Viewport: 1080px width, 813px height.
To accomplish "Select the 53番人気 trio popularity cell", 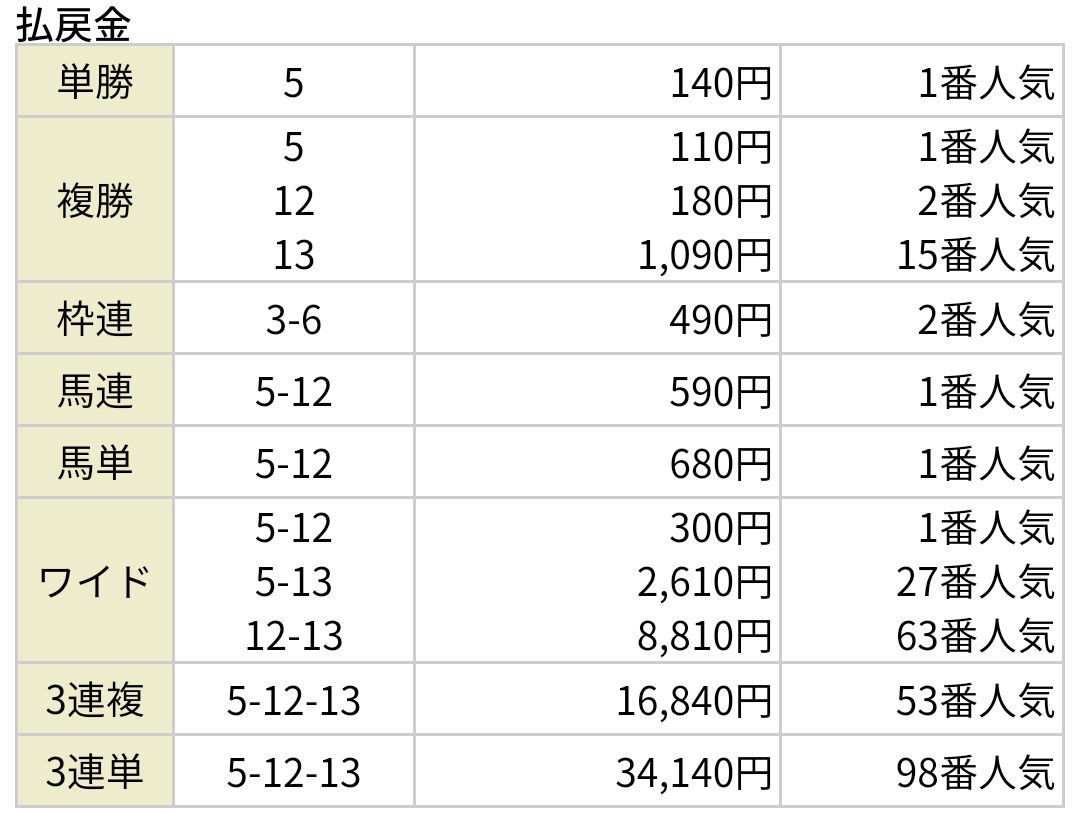I will point(975,701).
